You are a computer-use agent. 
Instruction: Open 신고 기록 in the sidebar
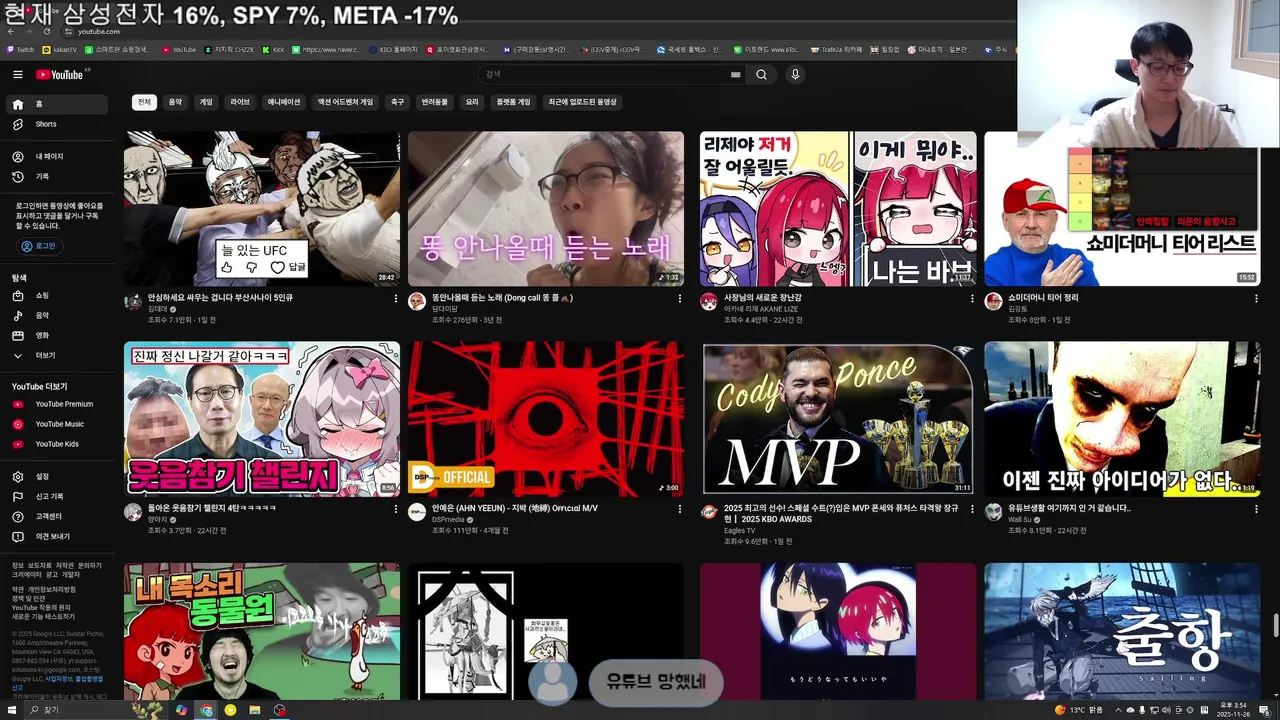[x=57, y=497]
